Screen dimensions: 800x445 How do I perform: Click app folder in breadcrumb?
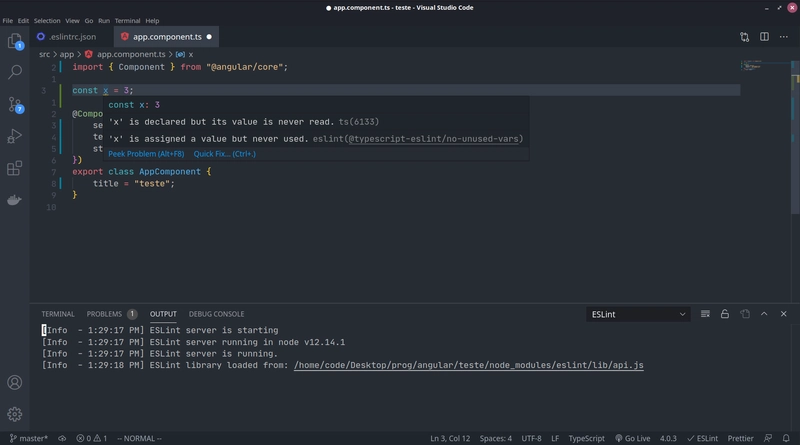[67, 54]
